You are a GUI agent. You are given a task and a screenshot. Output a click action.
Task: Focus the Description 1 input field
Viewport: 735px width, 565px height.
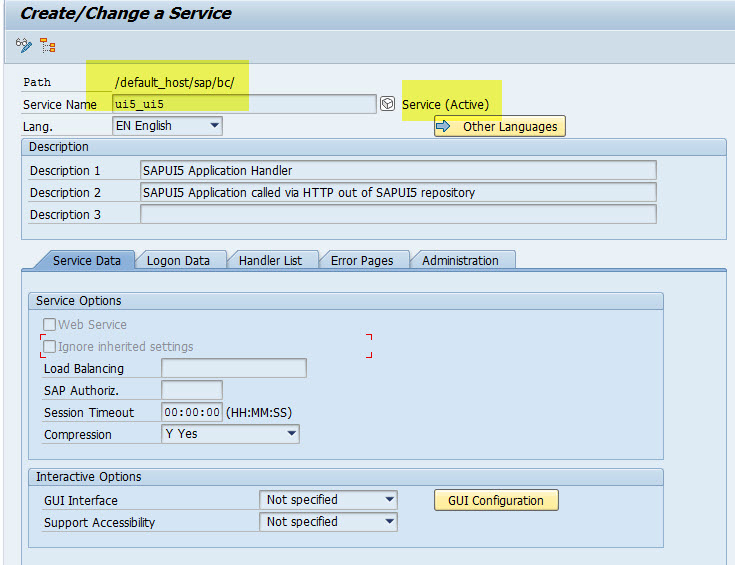(398, 170)
